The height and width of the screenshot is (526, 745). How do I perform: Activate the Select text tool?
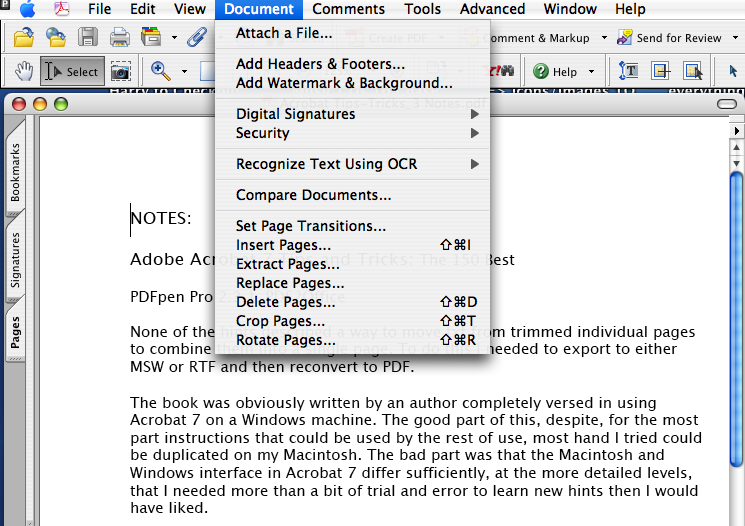coord(70,71)
